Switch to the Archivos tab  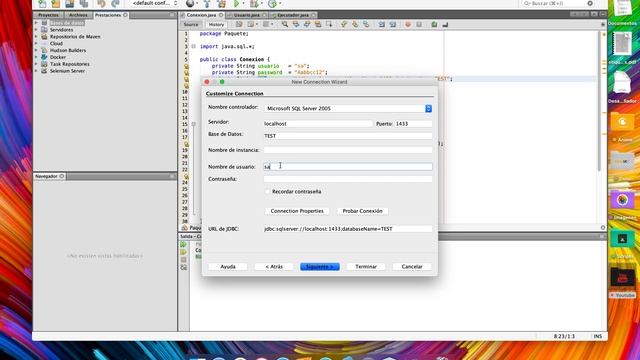78,15
